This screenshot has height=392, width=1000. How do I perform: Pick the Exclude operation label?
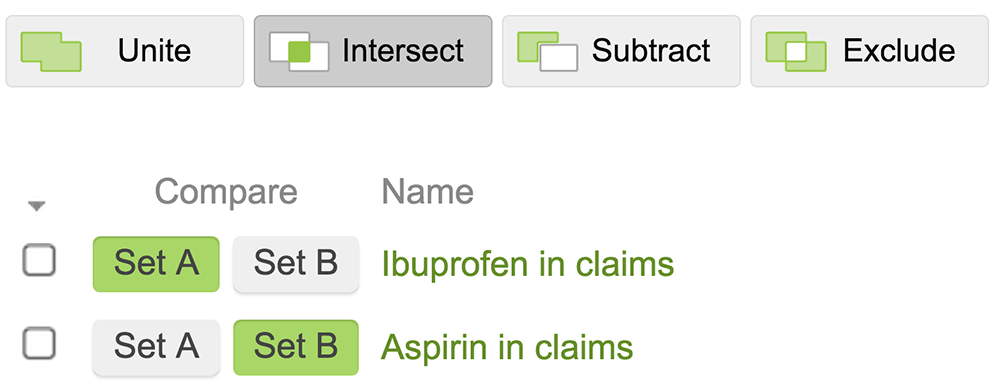tap(899, 51)
